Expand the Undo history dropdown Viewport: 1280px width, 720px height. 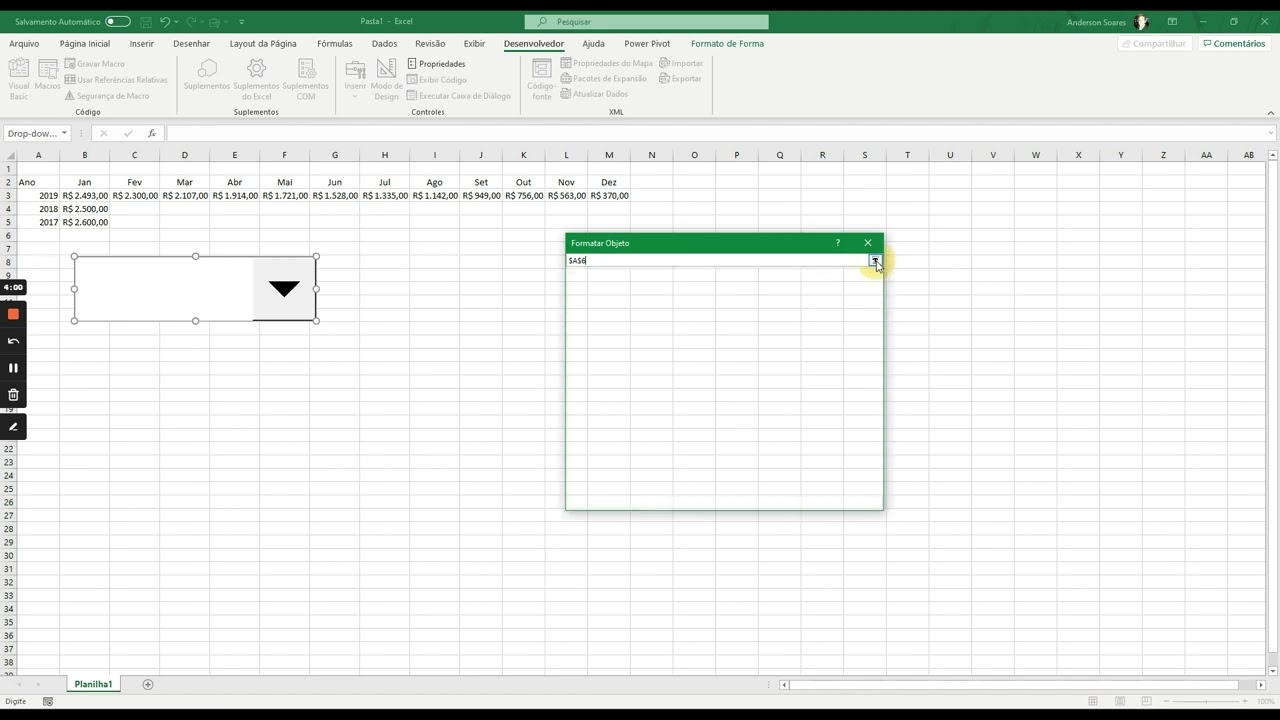[177, 21]
